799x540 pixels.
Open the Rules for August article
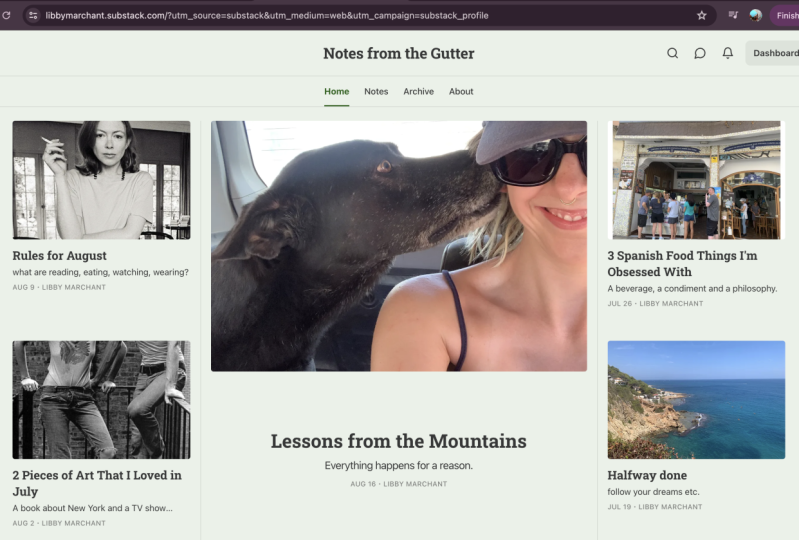pos(60,256)
